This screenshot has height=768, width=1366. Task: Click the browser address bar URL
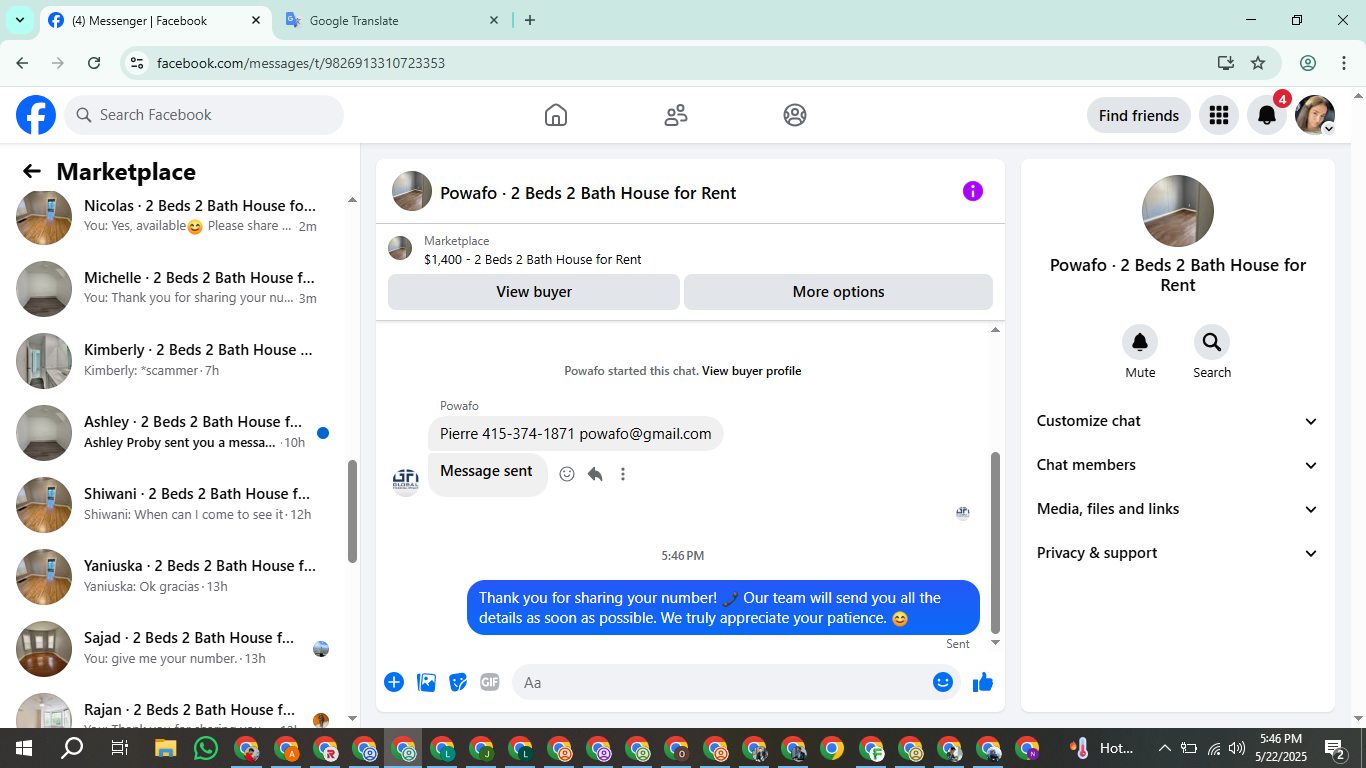point(301,63)
